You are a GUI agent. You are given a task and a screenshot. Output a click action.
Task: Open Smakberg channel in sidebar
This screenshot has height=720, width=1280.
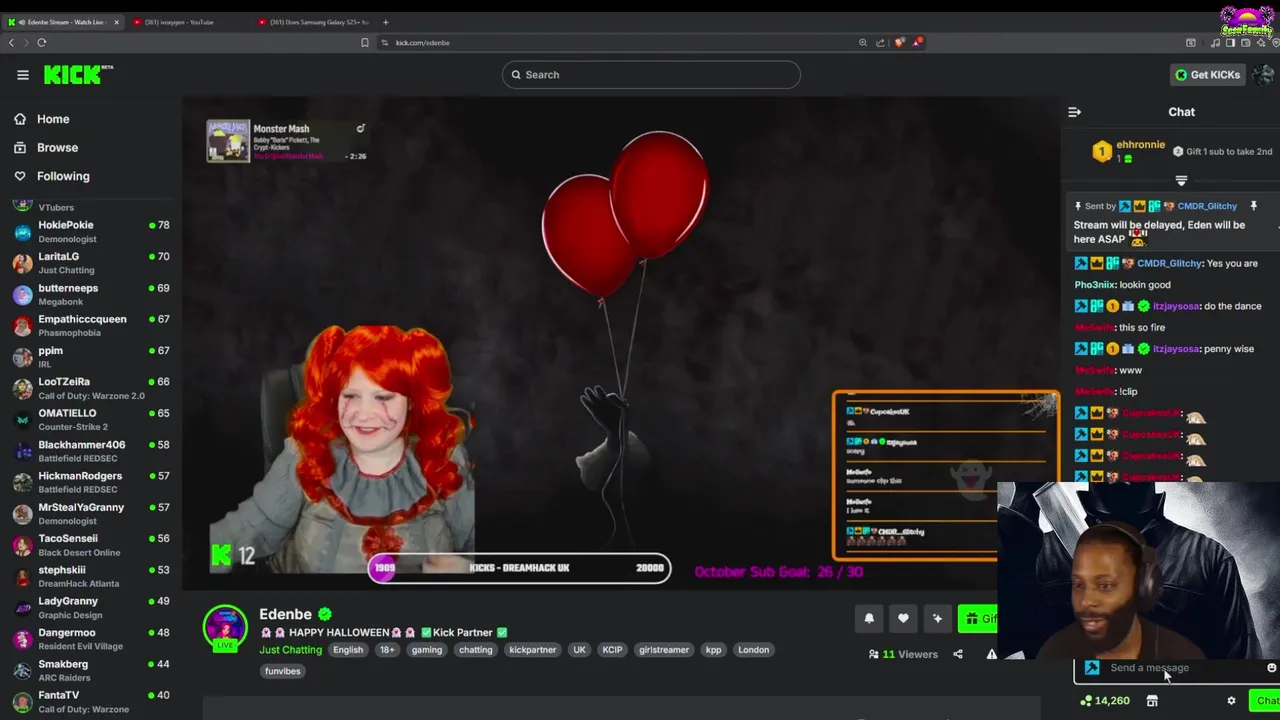tap(91, 670)
